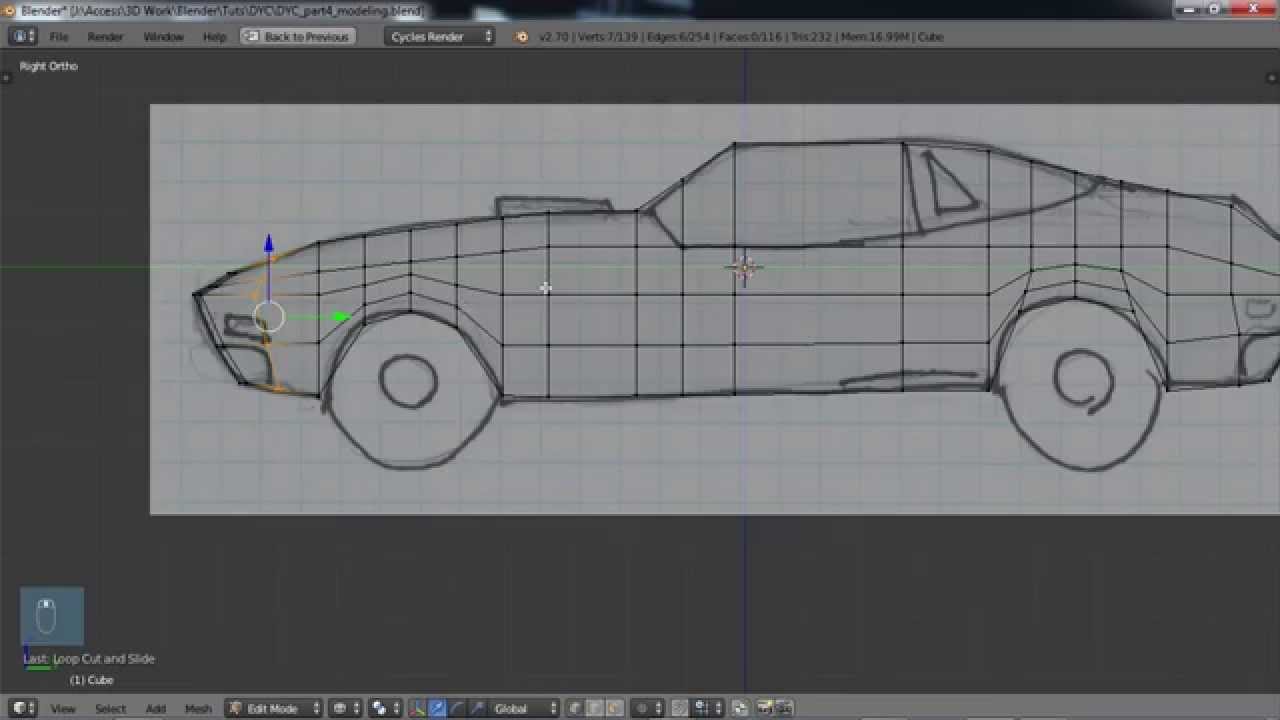
Task: Open the 3D view editor type selector
Action: point(22,708)
